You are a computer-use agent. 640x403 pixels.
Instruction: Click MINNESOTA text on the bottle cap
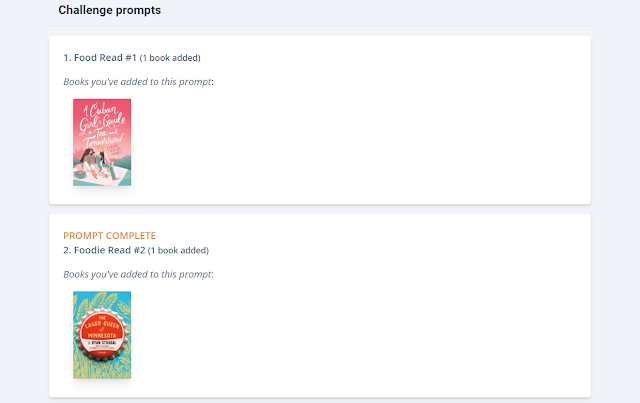point(102,336)
